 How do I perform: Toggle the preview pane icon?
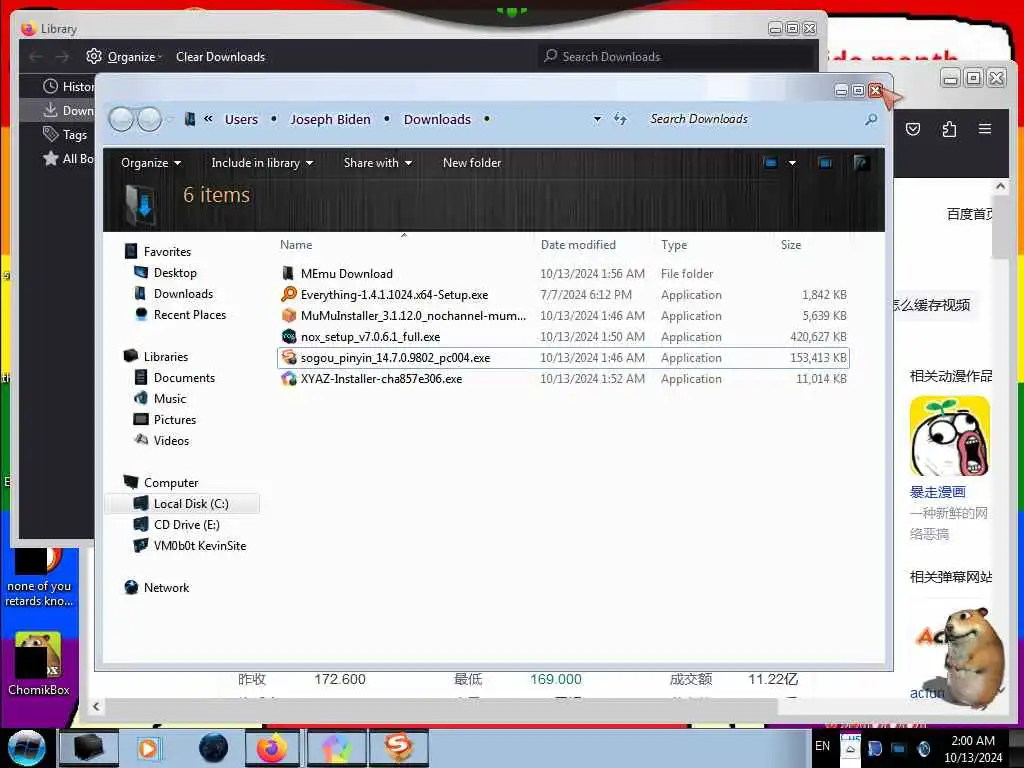click(825, 163)
